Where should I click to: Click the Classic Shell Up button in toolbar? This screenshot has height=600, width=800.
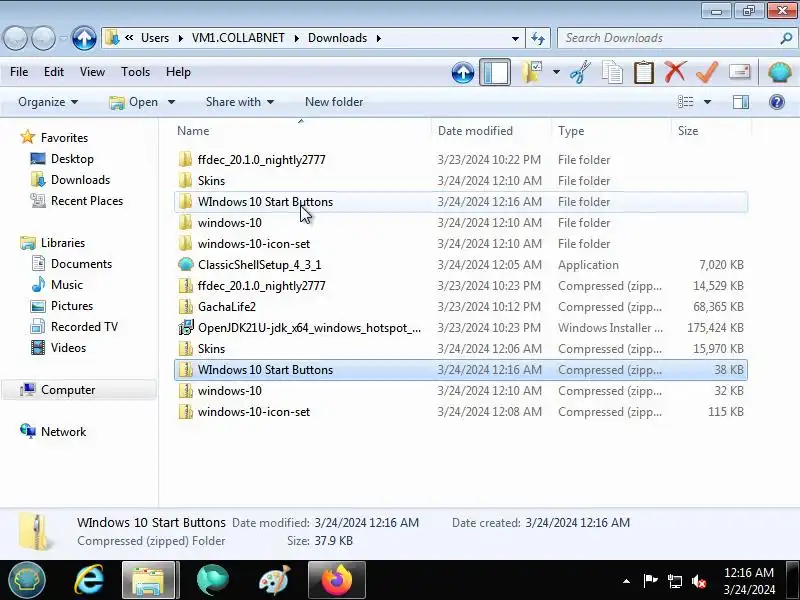463,72
